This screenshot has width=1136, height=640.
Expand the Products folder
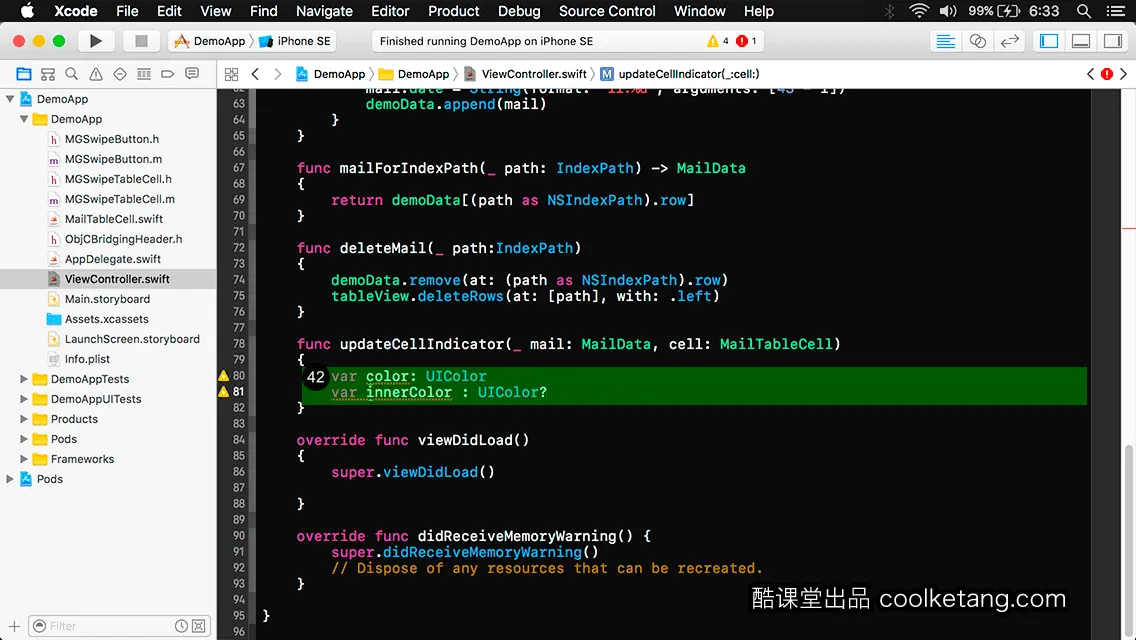[x=24, y=419]
